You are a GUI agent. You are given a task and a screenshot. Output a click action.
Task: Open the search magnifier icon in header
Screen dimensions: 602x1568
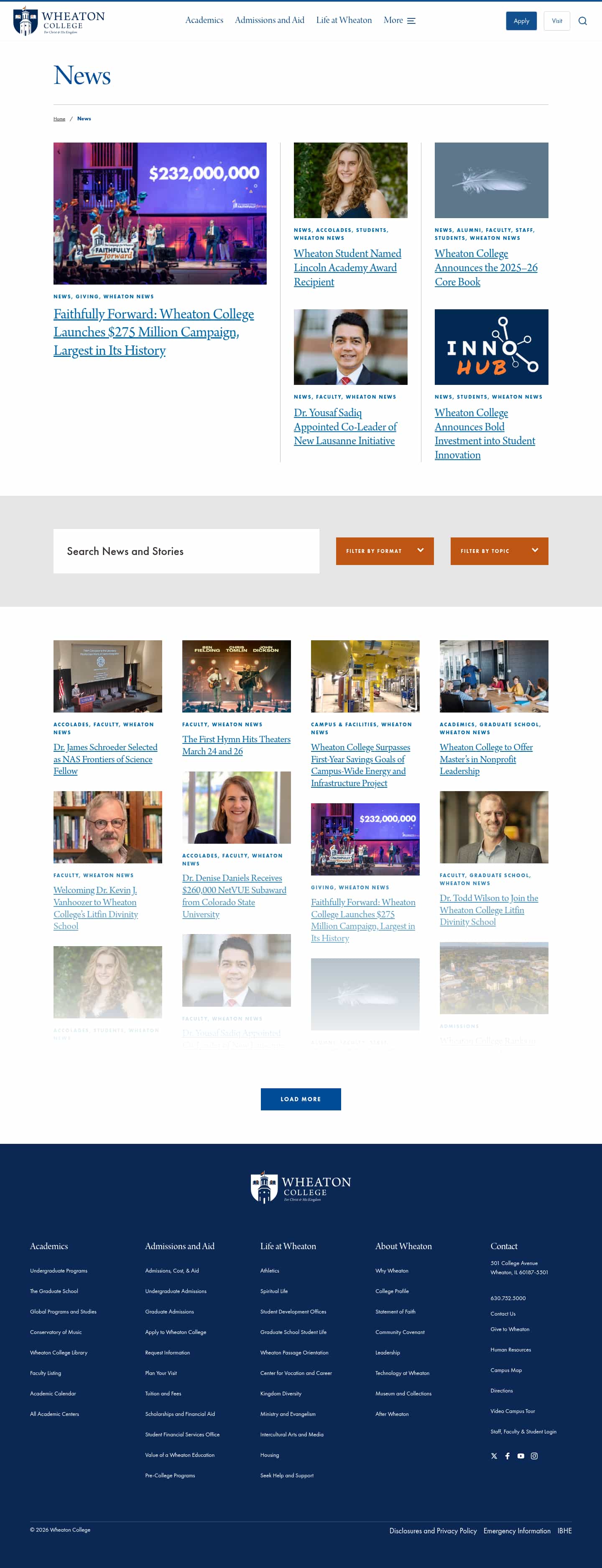tap(582, 21)
